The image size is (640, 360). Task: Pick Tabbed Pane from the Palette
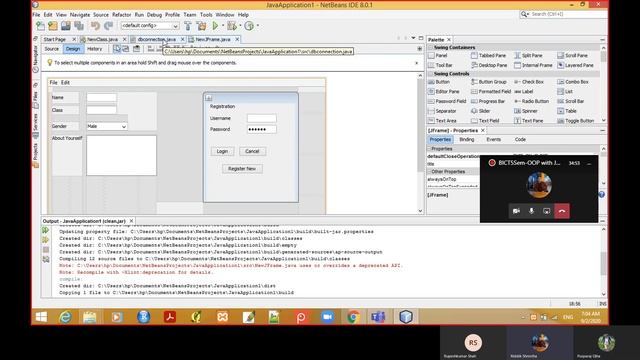coord(488,56)
